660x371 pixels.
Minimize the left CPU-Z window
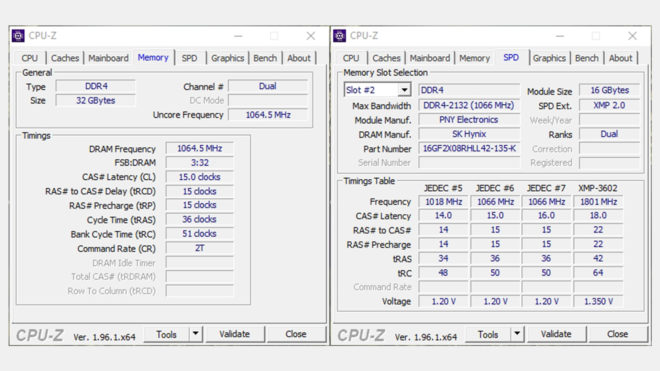click(238, 36)
